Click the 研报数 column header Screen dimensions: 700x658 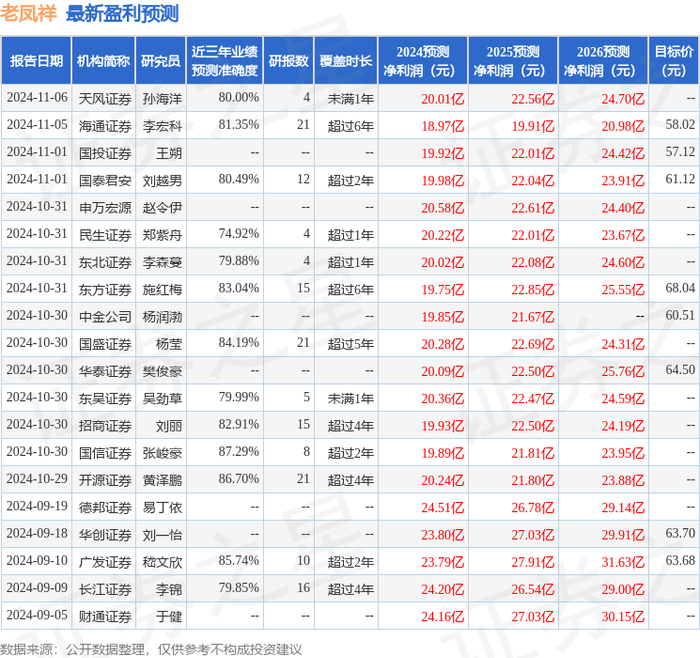(x=288, y=61)
